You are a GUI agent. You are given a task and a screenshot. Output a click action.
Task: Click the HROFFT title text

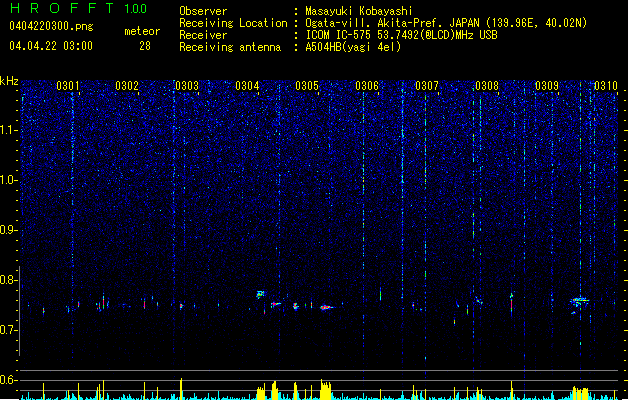[63, 8]
